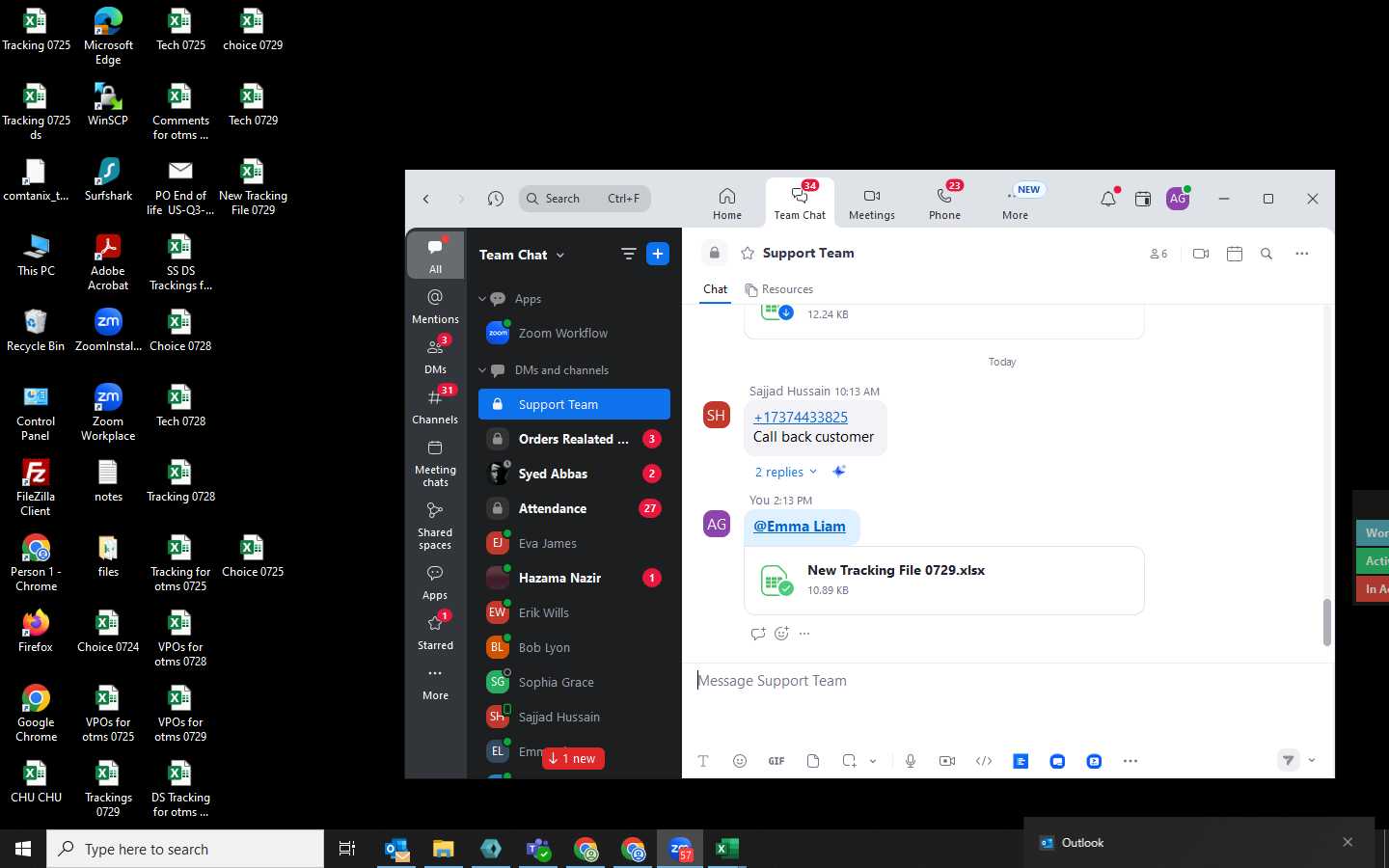The width and height of the screenshot is (1389, 868).
Task: Go back with the left arrow
Action: 426,199
